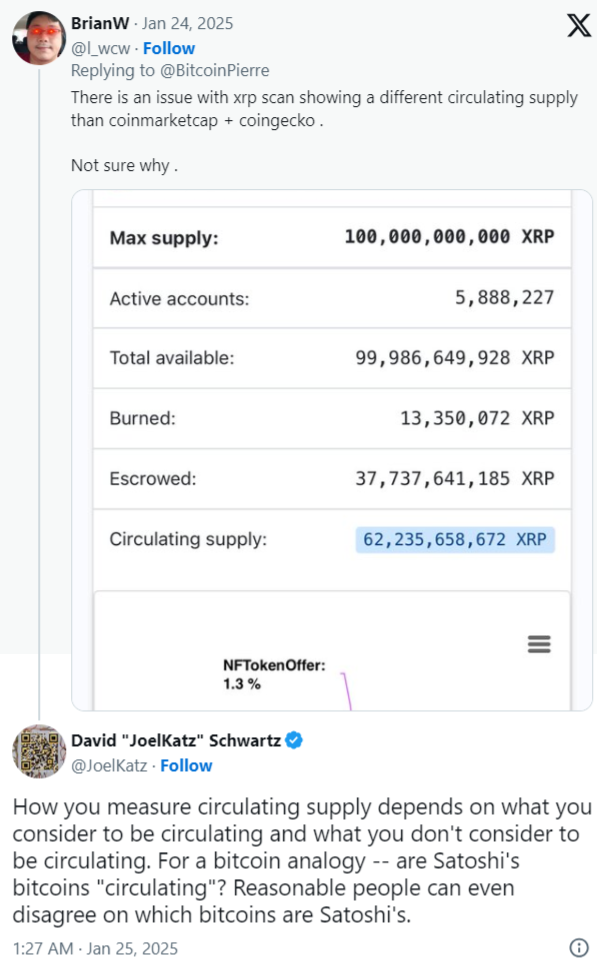Open the X logo icon
This screenshot has width=597, height=965.
click(579, 25)
